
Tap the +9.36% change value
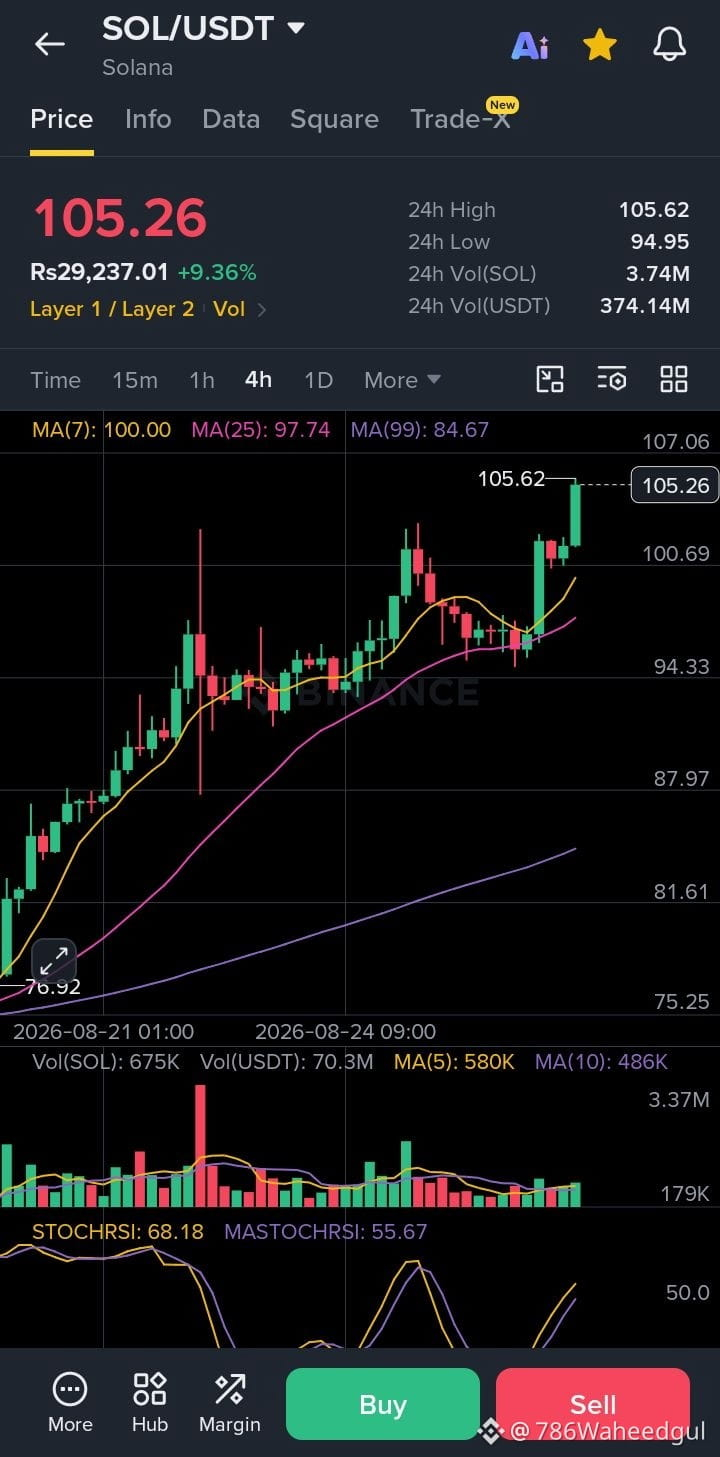[217, 272]
